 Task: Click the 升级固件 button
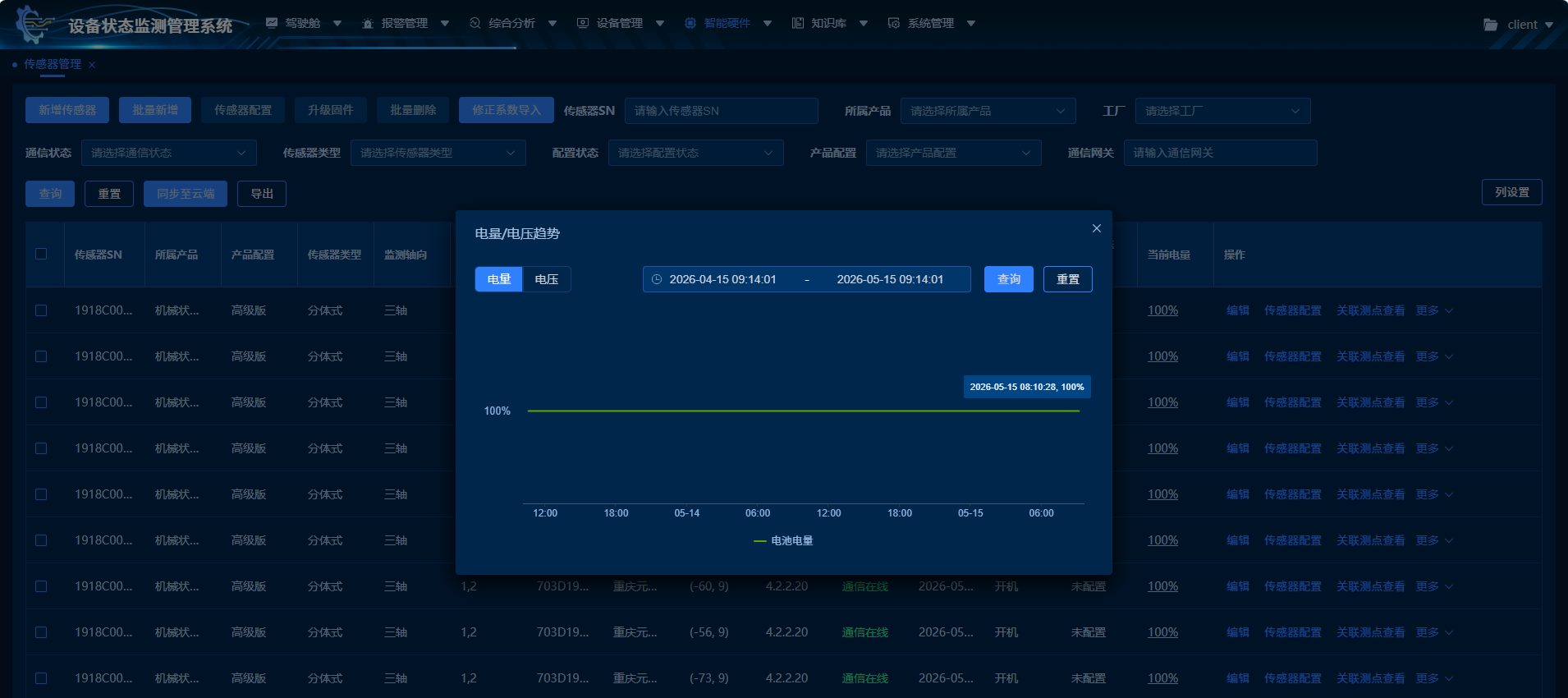coord(331,110)
